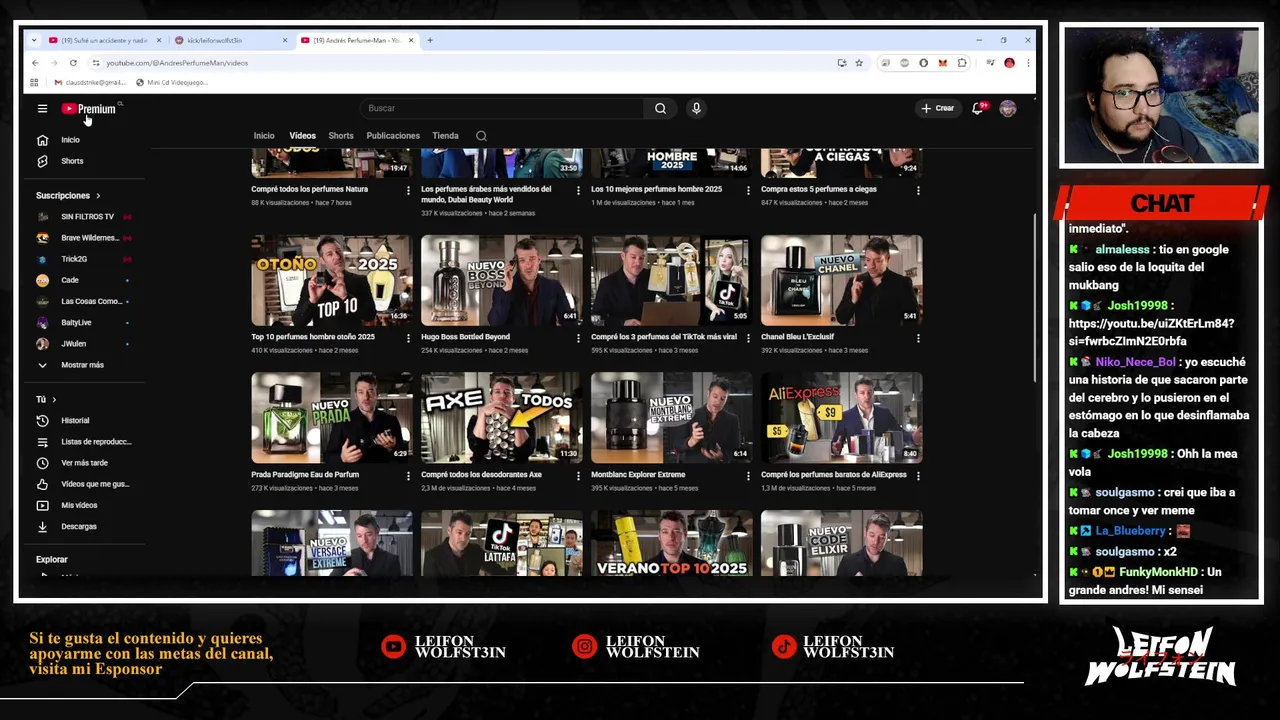
Task: Click the YouTube Premium logo
Action: (x=89, y=108)
